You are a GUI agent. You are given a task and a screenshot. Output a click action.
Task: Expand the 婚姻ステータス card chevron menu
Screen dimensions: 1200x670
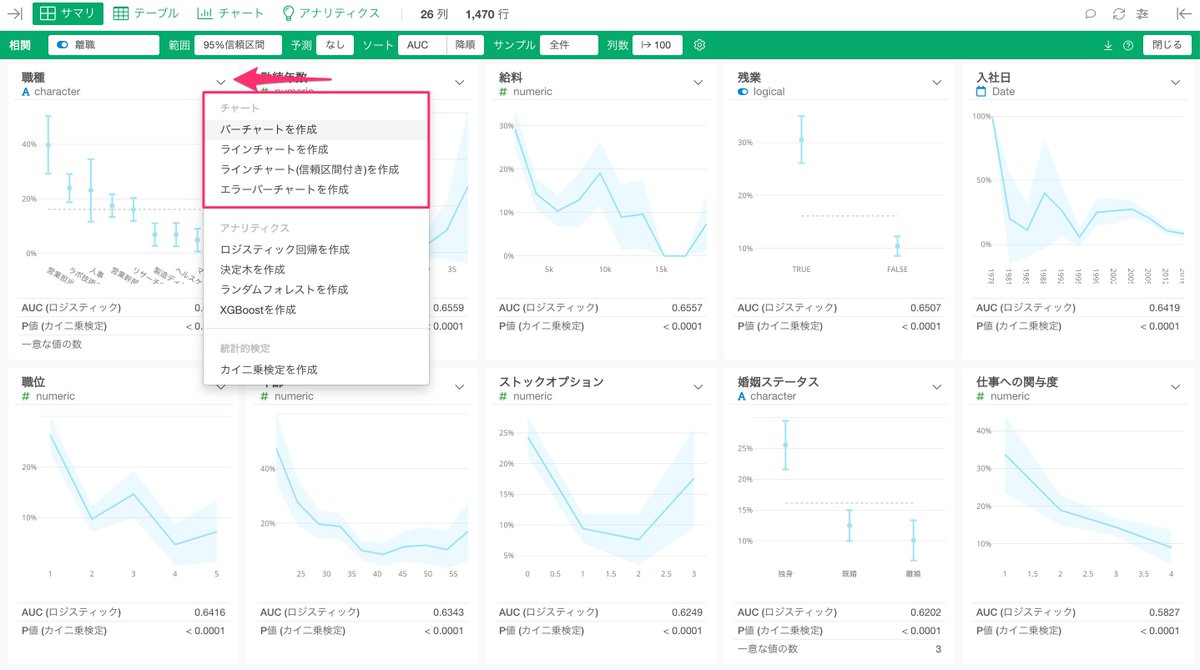click(937, 387)
